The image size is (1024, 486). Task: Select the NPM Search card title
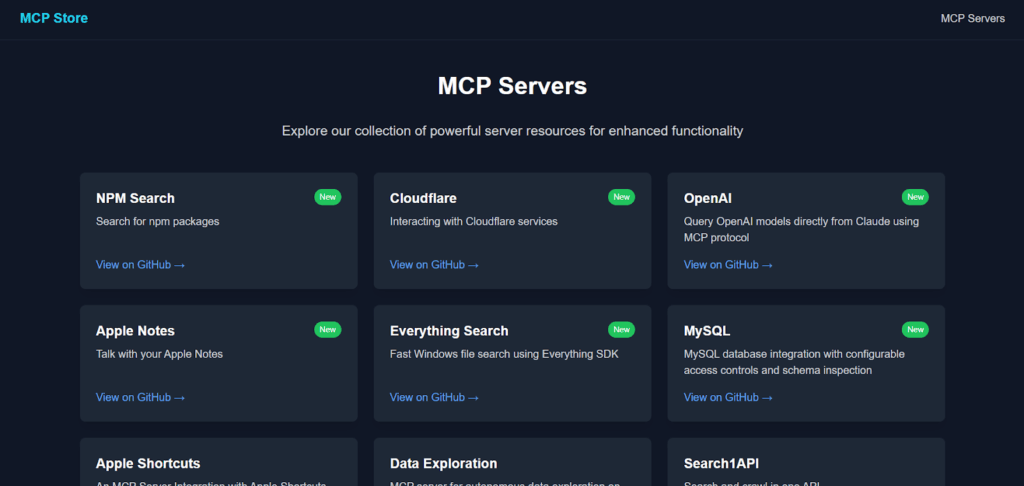(135, 199)
